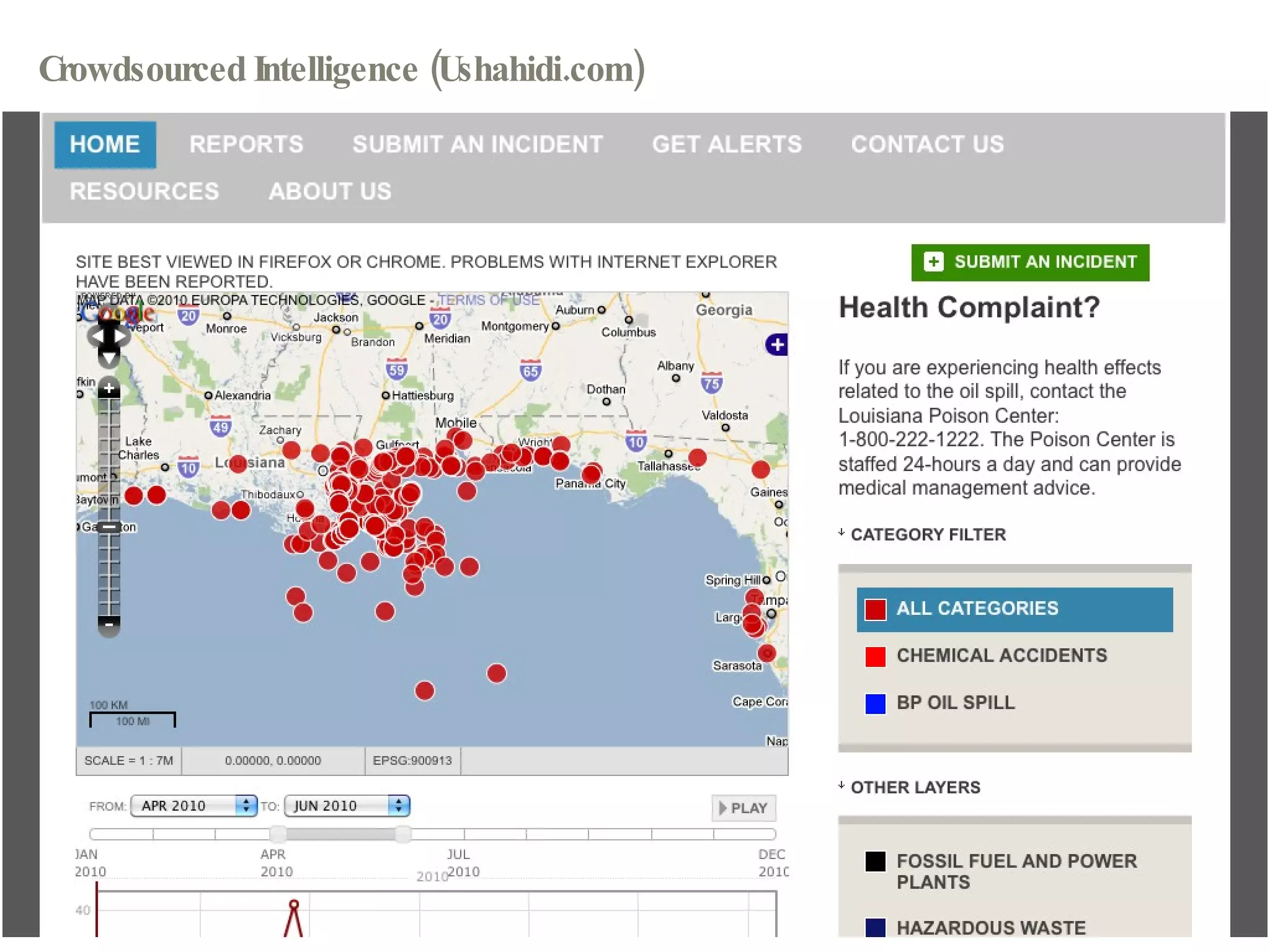
Task: Open the CONTACT US page
Action: 927,144
